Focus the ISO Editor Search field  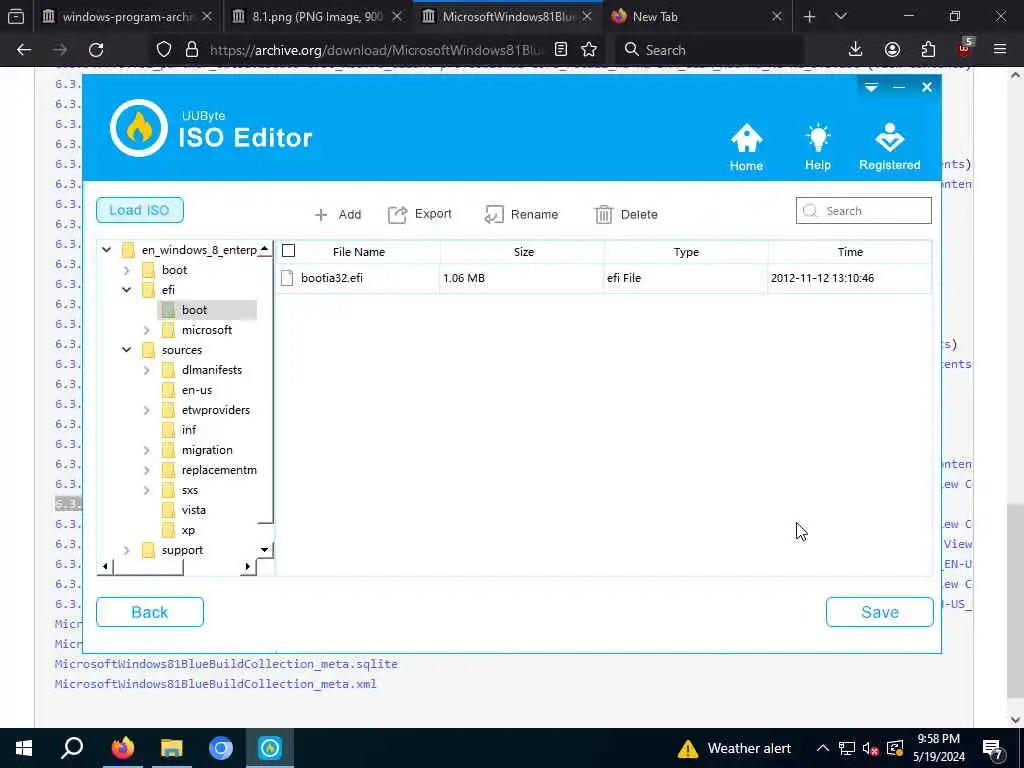tap(863, 211)
